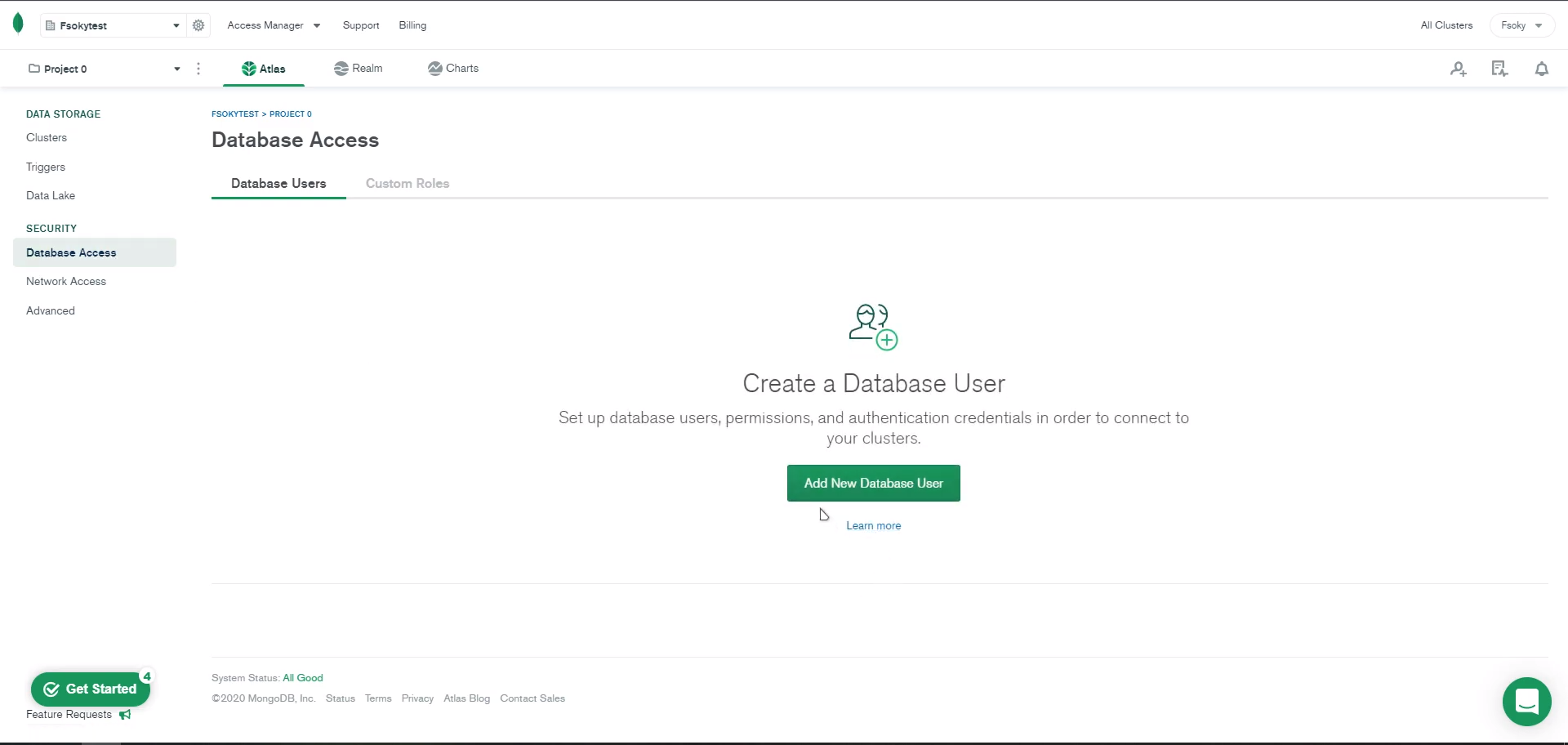Screen dimensions: 1568x745
Task: Open Feature Requests link
Action: (69, 715)
